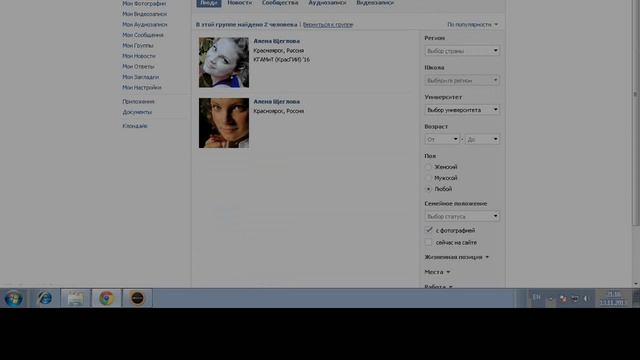Image resolution: width=640 pixels, height=360 pixels.
Task: Expand the 'Работа' filter section
Action: [438, 287]
